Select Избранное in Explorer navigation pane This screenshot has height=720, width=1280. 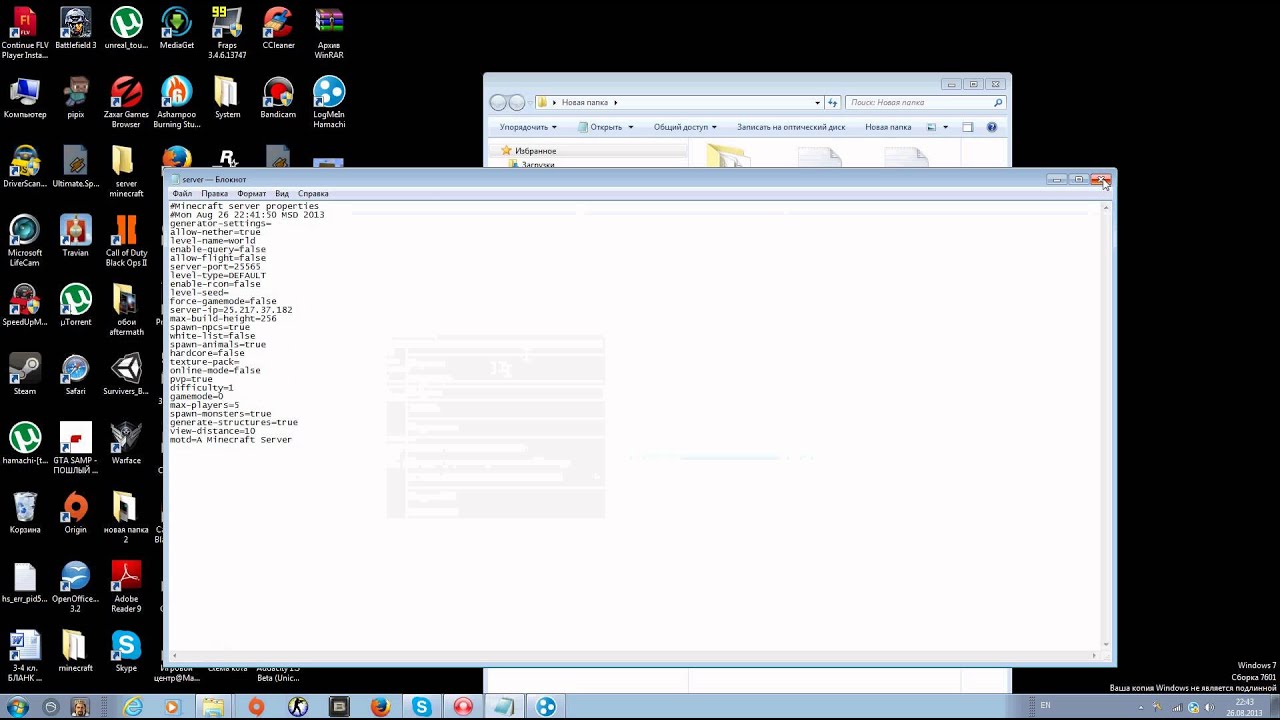click(x=535, y=151)
